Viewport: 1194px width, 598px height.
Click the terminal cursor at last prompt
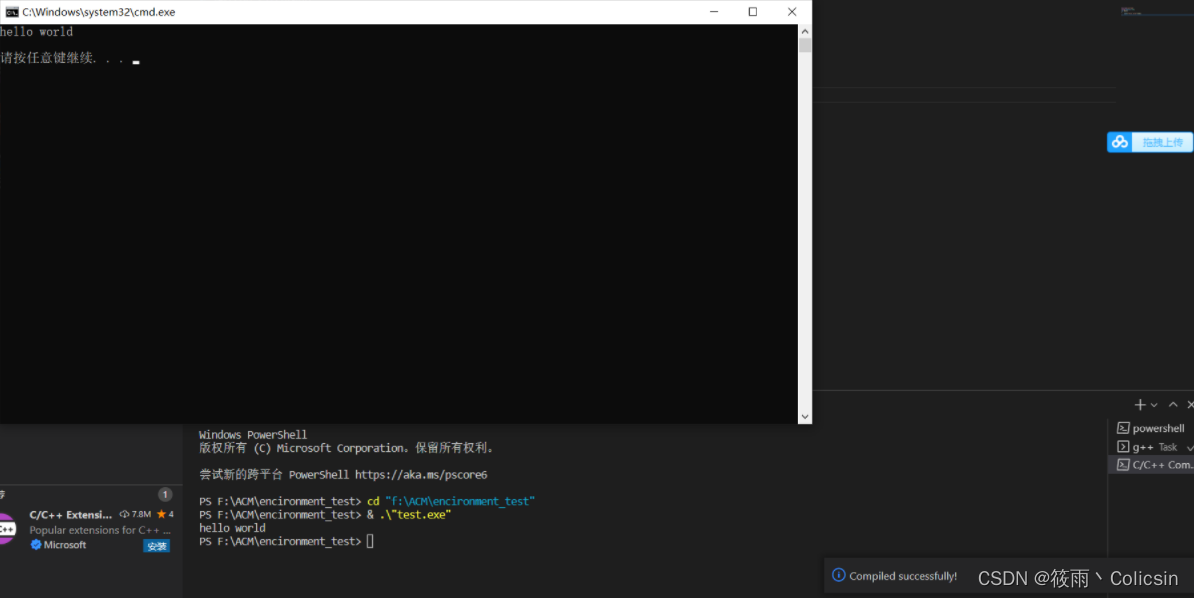coord(370,542)
